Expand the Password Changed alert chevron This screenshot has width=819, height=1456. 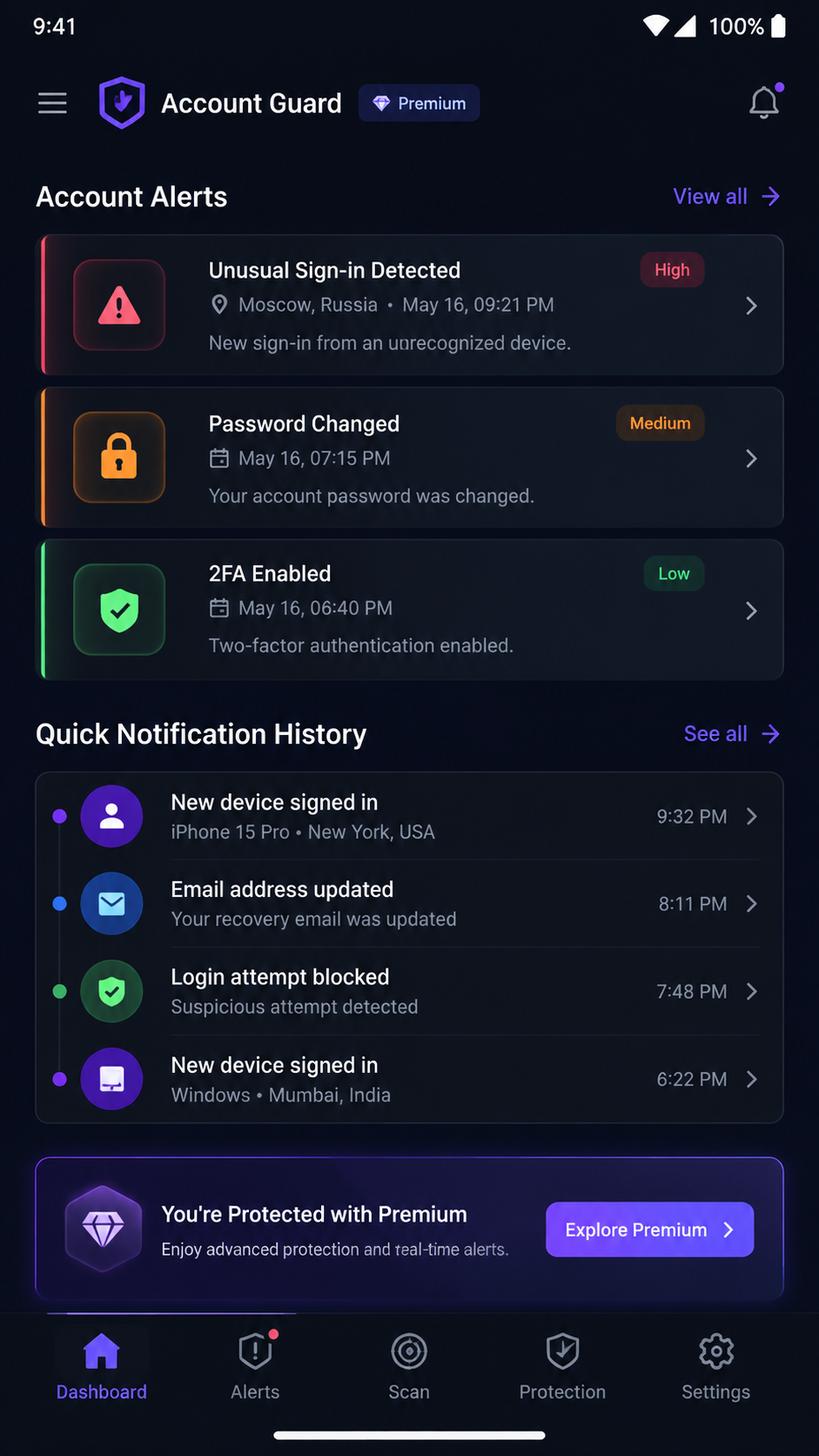pyautogui.click(x=751, y=459)
